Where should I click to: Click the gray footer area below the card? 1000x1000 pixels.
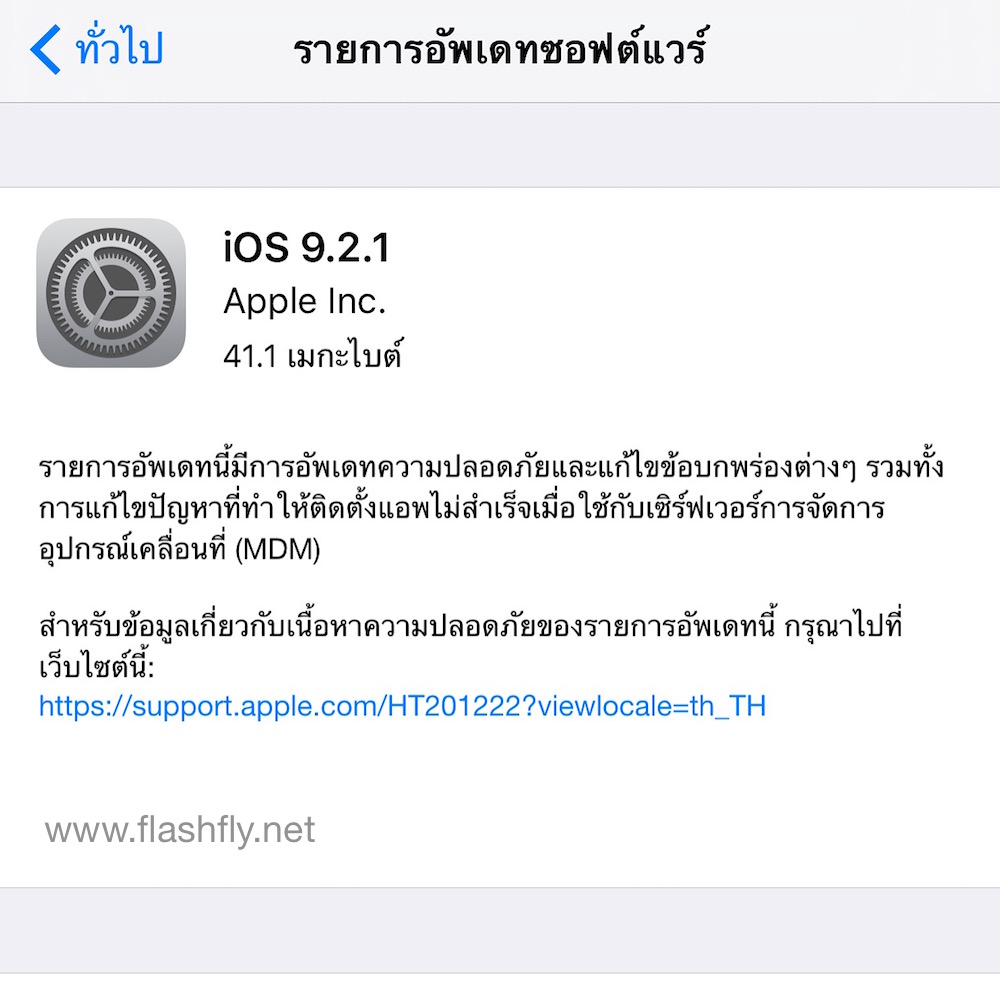click(x=500, y=930)
